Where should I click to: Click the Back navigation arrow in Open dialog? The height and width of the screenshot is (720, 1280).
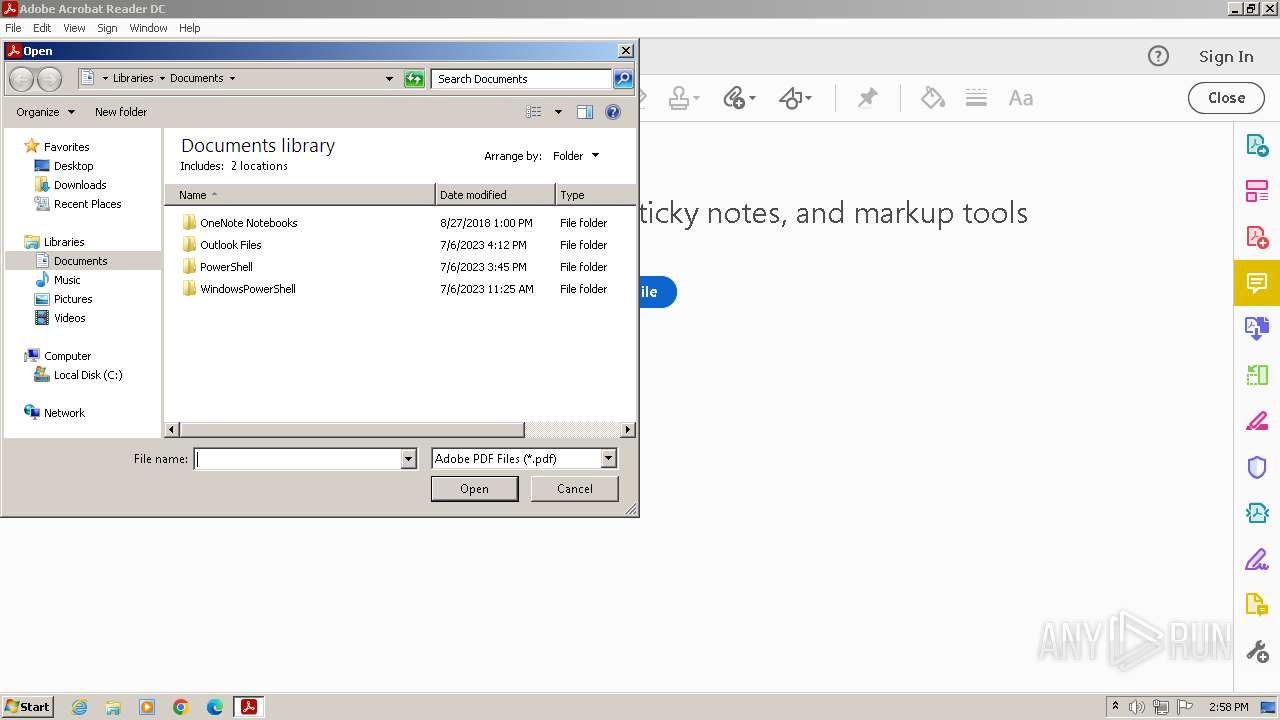21,78
